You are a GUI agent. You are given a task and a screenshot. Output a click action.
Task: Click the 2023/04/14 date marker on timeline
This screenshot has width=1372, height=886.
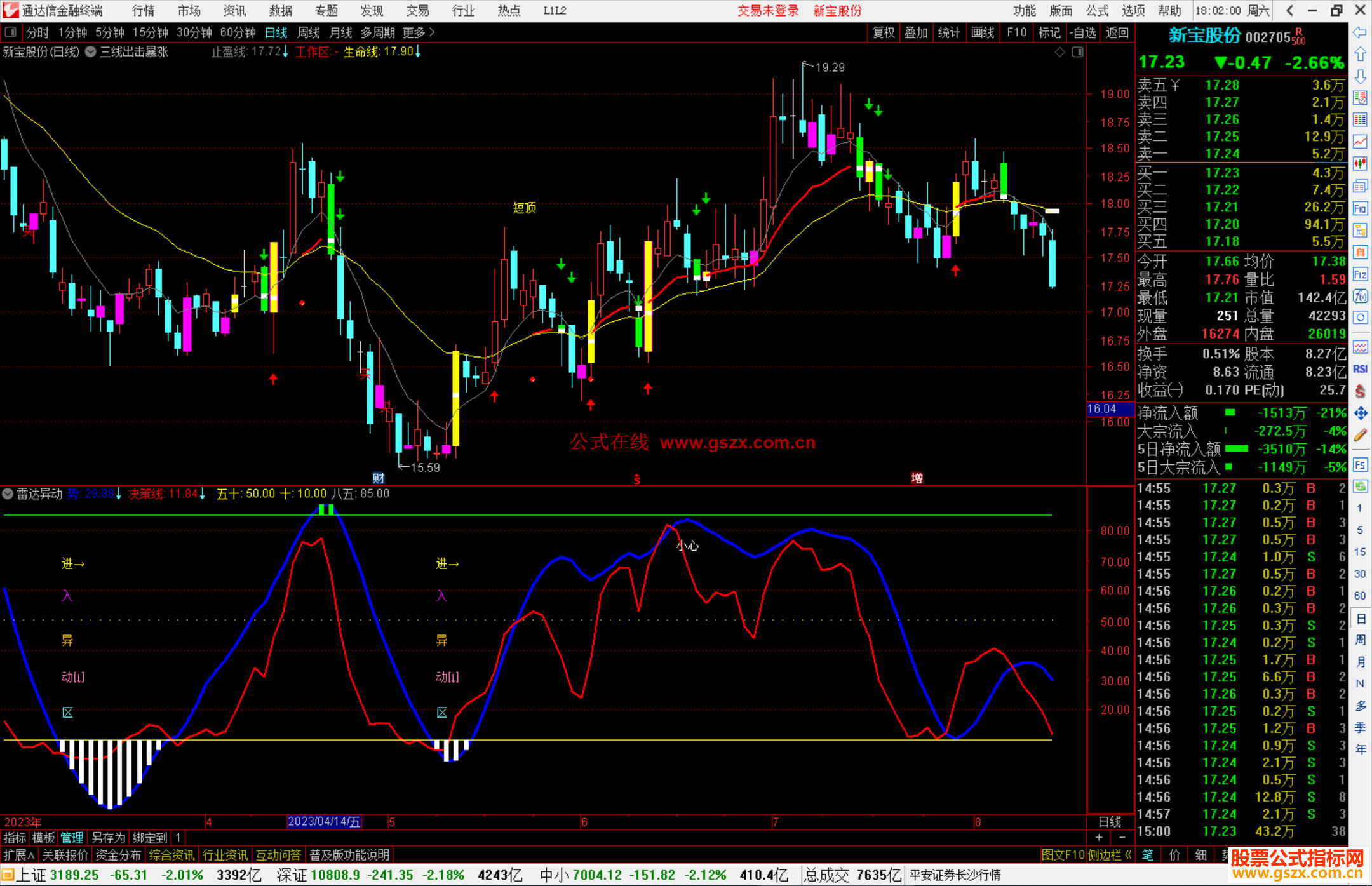[324, 821]
